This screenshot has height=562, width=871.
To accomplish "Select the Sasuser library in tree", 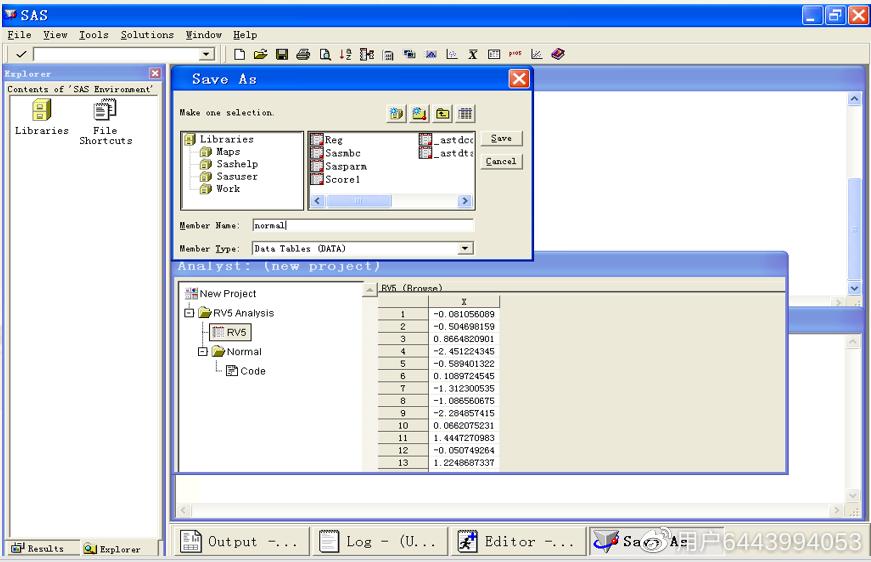I will pos(236,176).
